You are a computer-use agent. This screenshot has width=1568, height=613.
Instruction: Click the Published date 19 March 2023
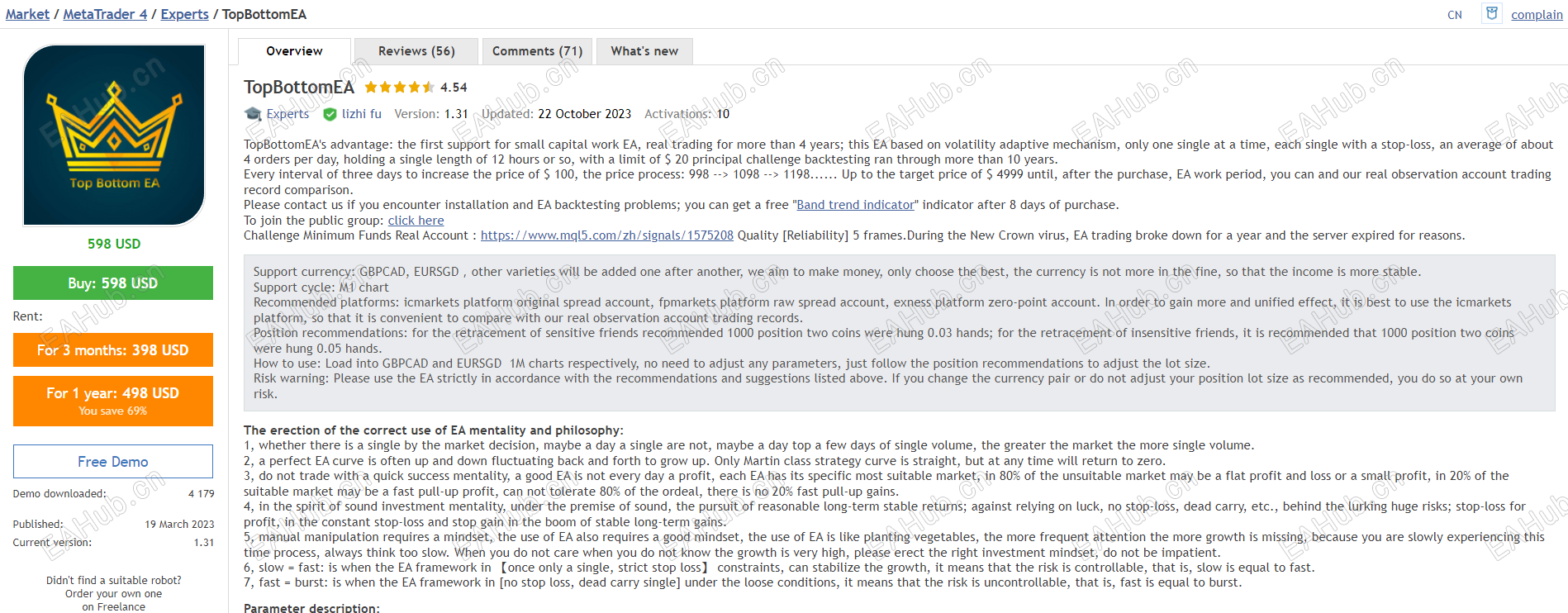coord(179,525)
